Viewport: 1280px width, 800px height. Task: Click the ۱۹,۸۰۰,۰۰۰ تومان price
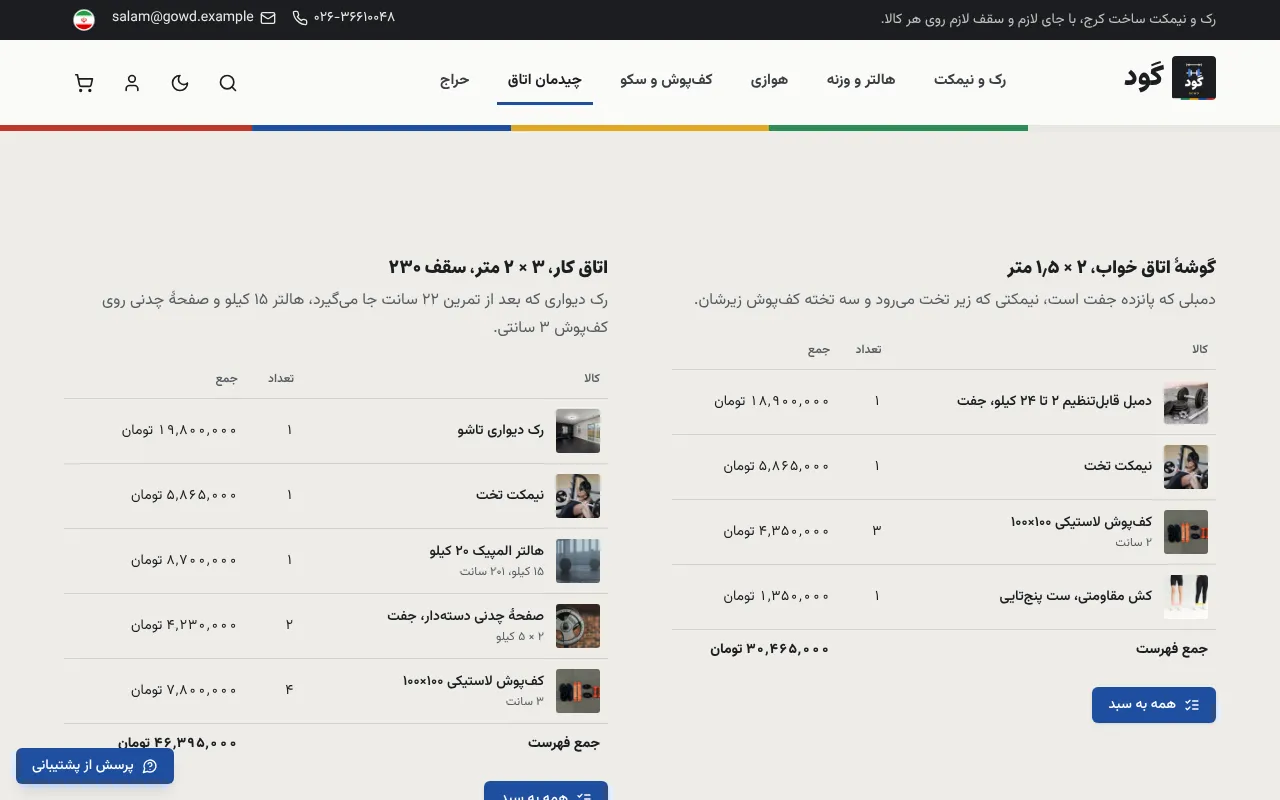pos(180,430)
